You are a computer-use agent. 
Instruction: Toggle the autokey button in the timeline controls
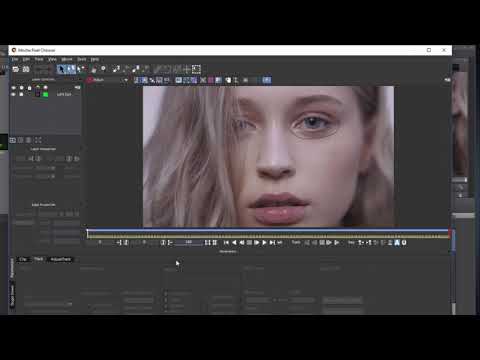[397, 243]
